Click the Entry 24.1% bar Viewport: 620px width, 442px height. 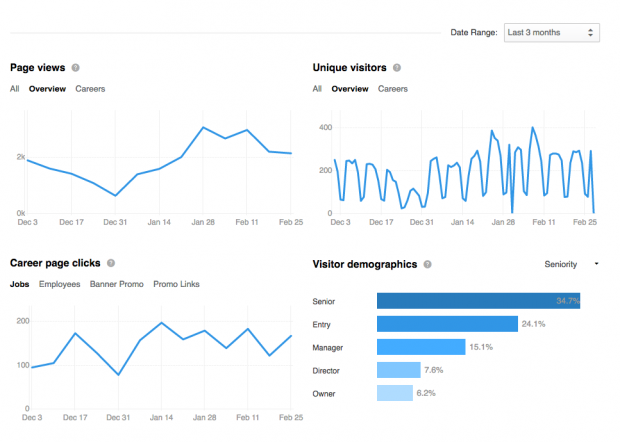click(x=446, y=324)
